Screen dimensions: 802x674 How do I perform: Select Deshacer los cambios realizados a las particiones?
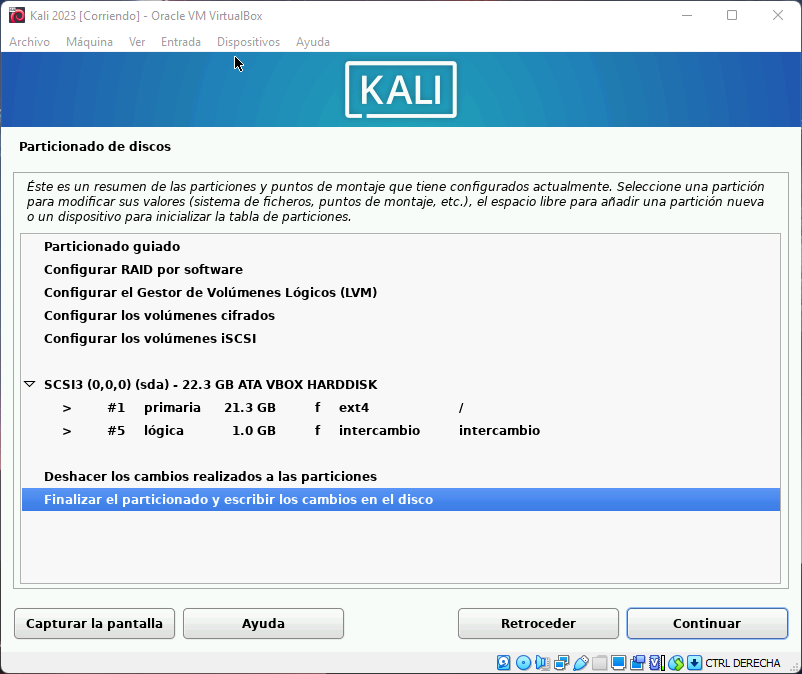point(401,477)
